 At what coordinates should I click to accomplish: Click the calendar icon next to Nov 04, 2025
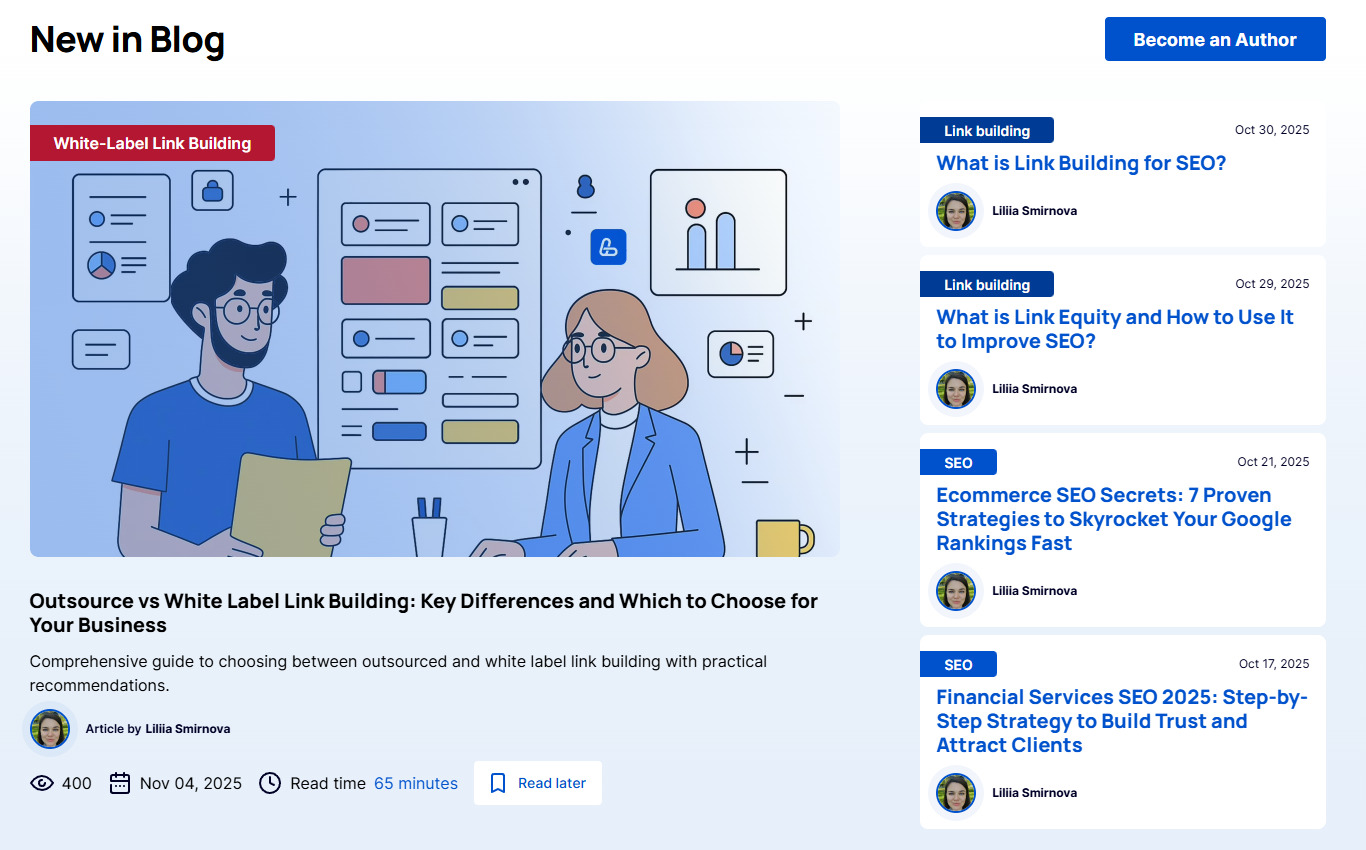pos(119,783)
